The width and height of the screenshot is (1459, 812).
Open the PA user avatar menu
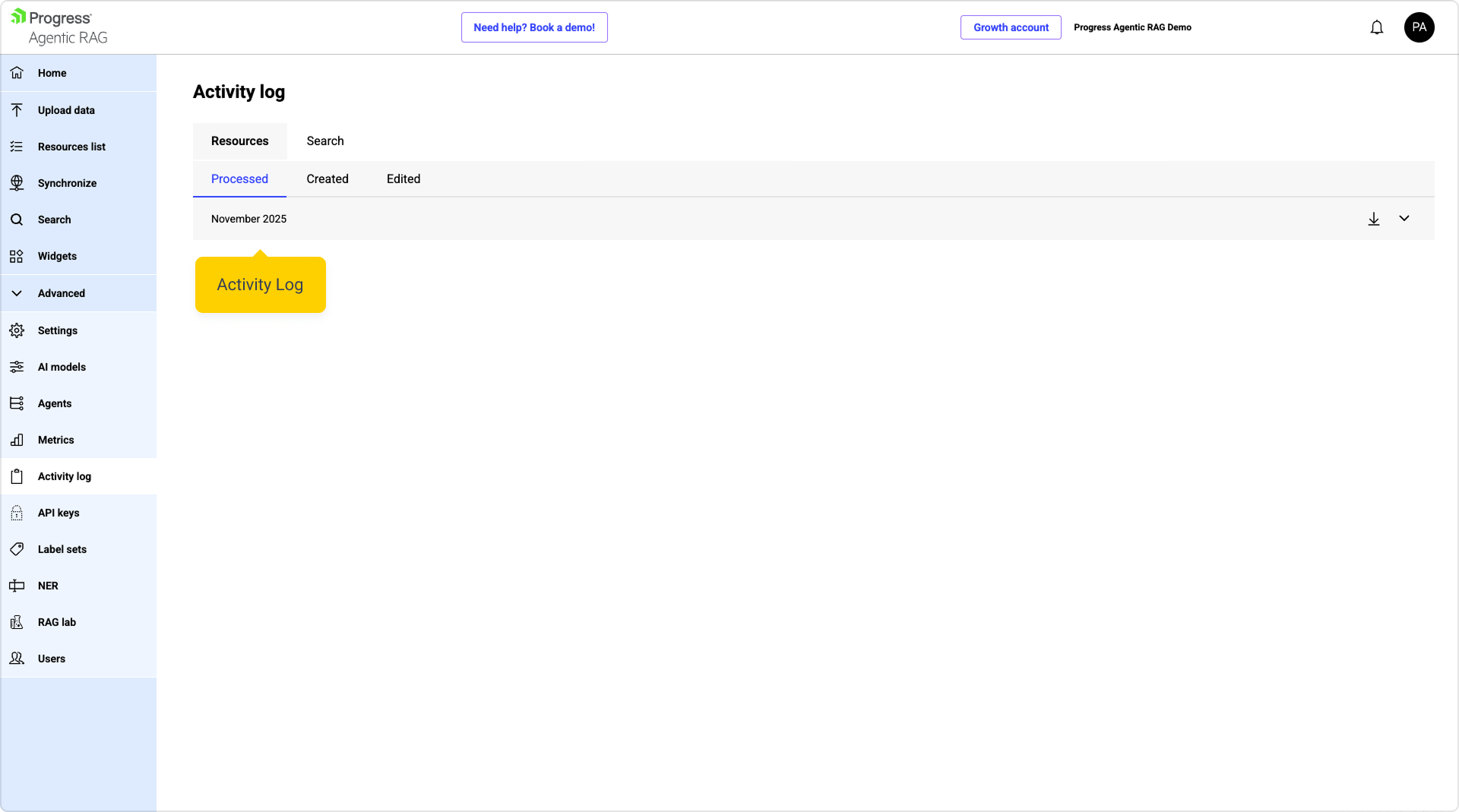1418,27
